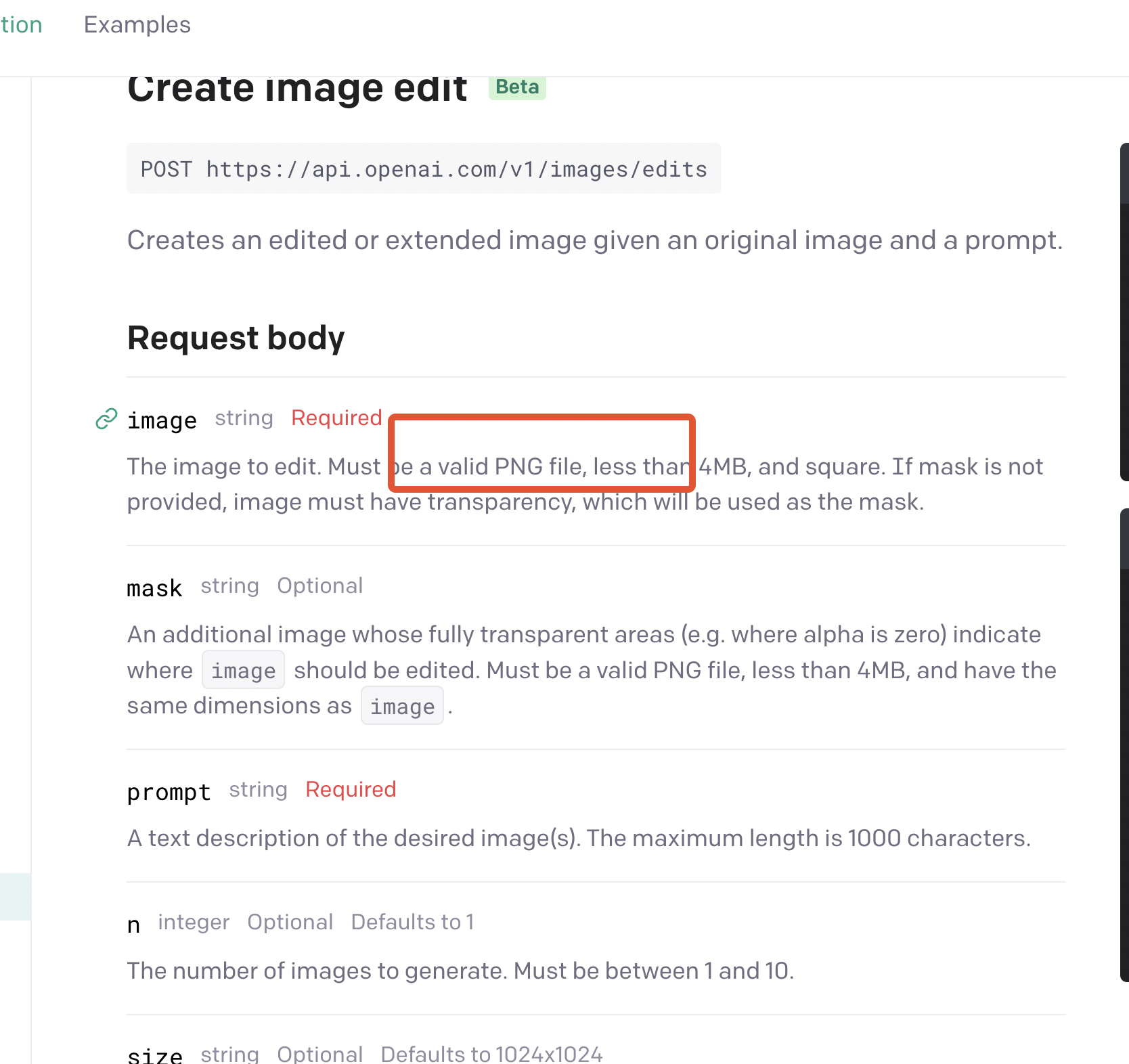Click the Beta badge
Image resolution: width=1129 pixels, height=1064 pixels.
[x=517, y=87]
